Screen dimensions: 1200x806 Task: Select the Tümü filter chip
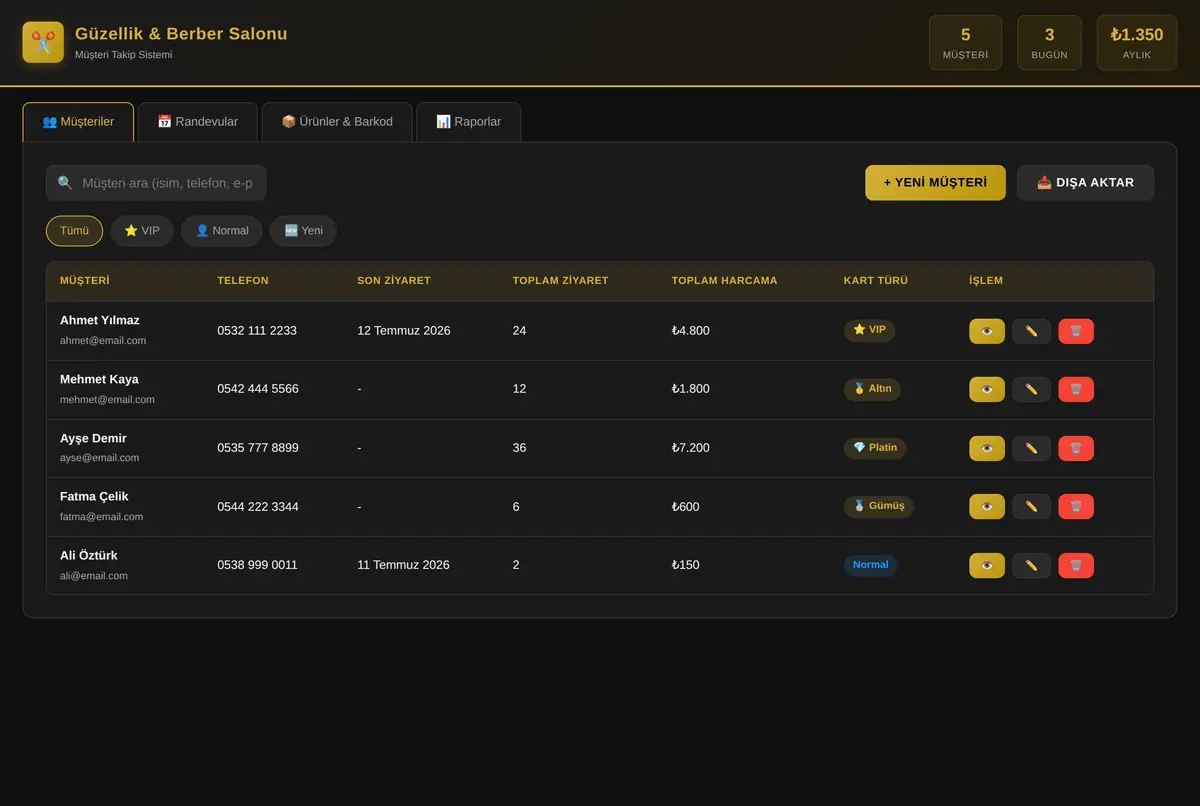click(74, 231)
